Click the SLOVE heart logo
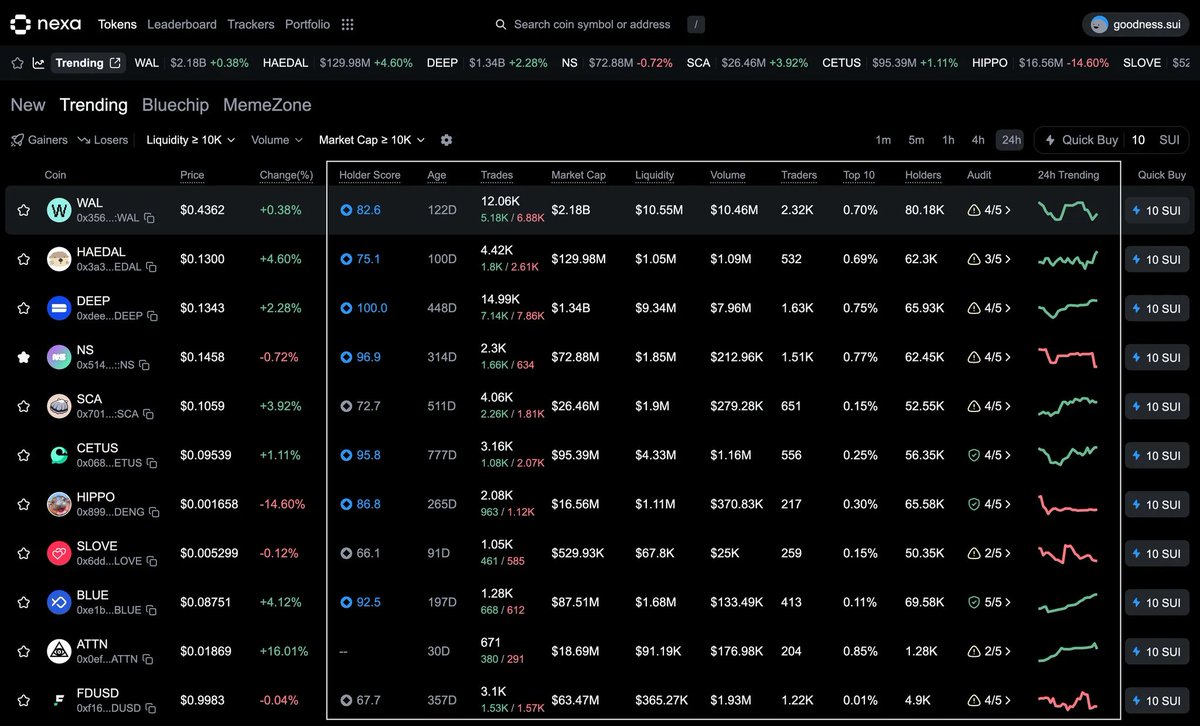 (x=59, y=553)
